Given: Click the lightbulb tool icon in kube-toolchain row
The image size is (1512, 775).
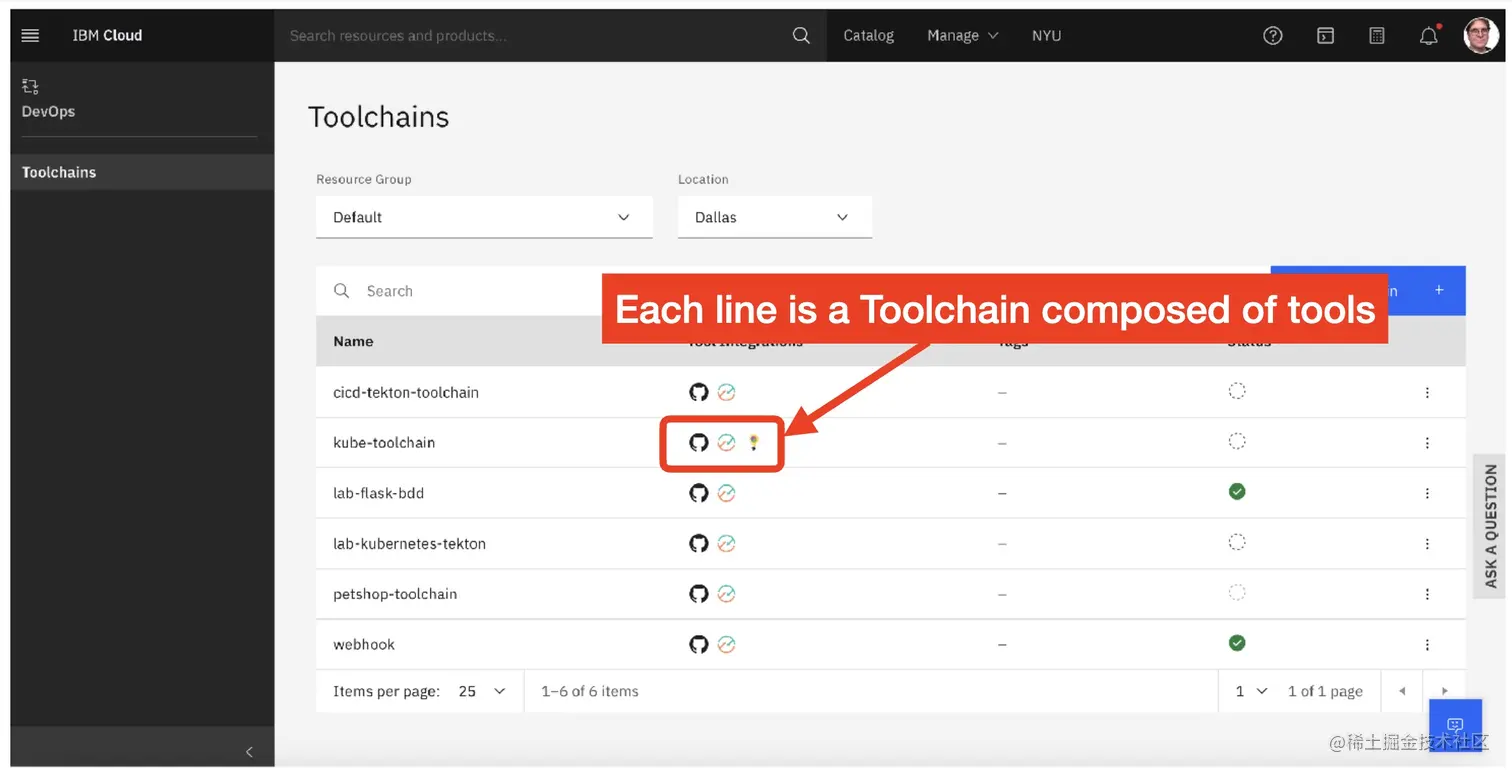Looking at the screenshot, I should point(754,442).
